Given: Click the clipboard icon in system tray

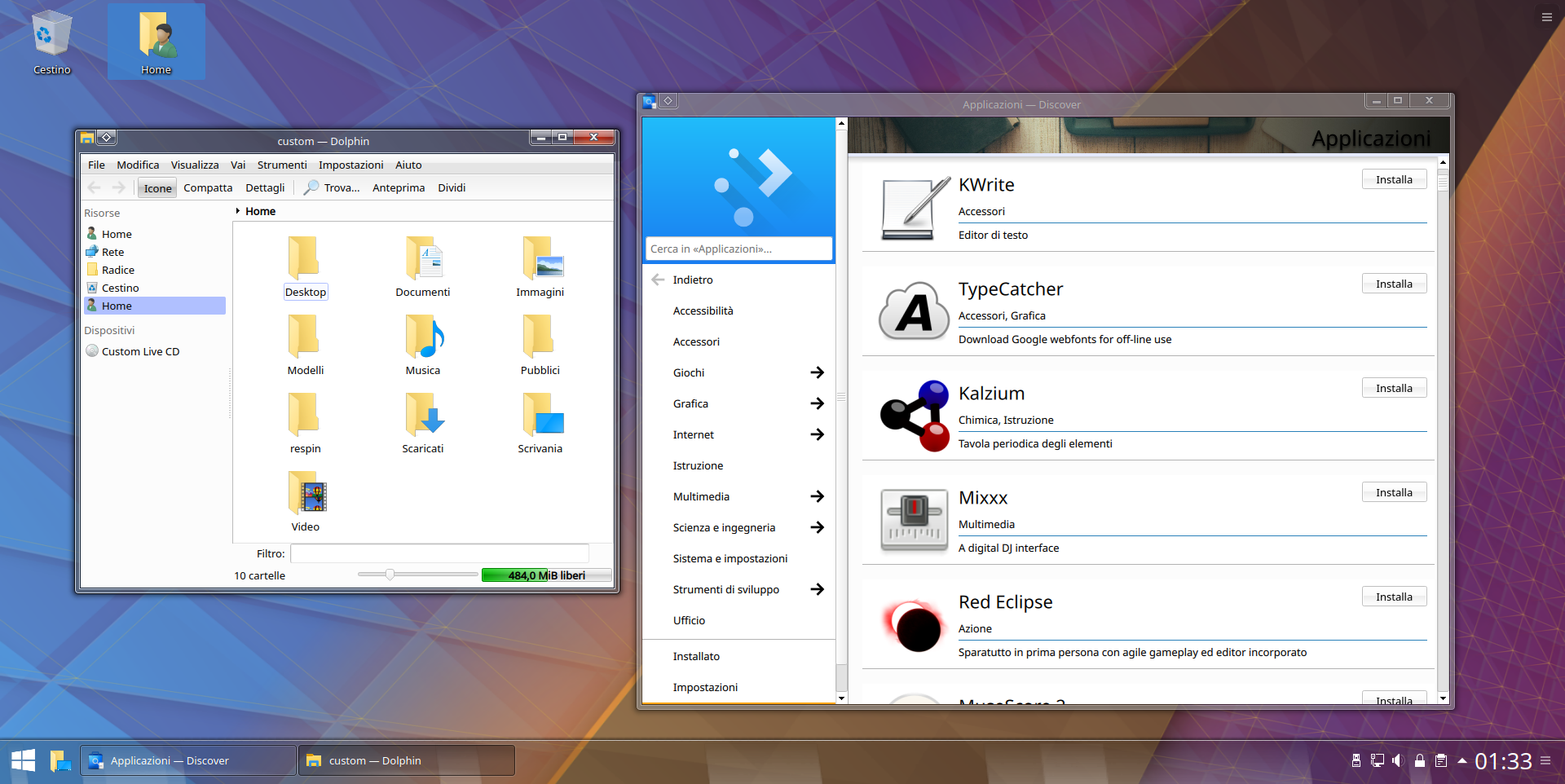Looking at the screenshot, I should point(1440,760).
